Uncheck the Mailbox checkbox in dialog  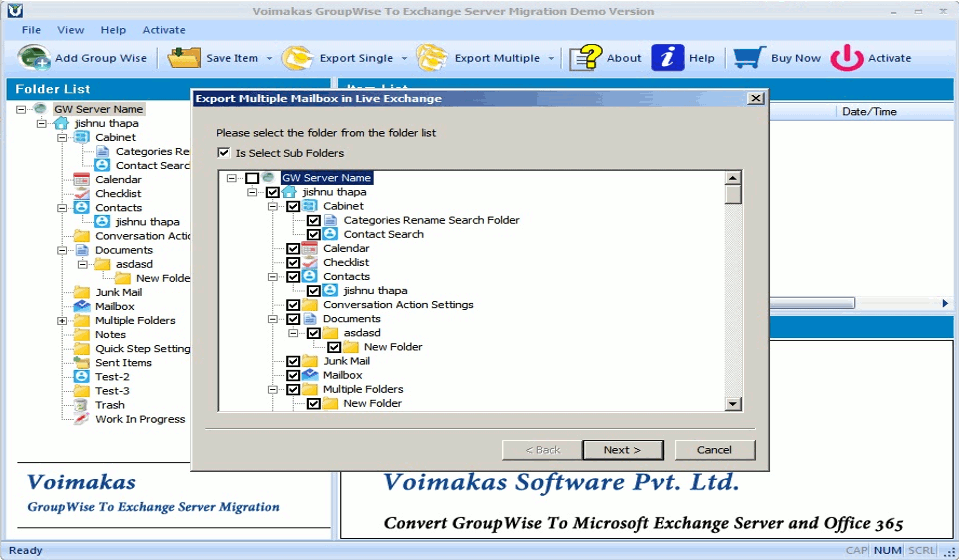coord(293,375)
